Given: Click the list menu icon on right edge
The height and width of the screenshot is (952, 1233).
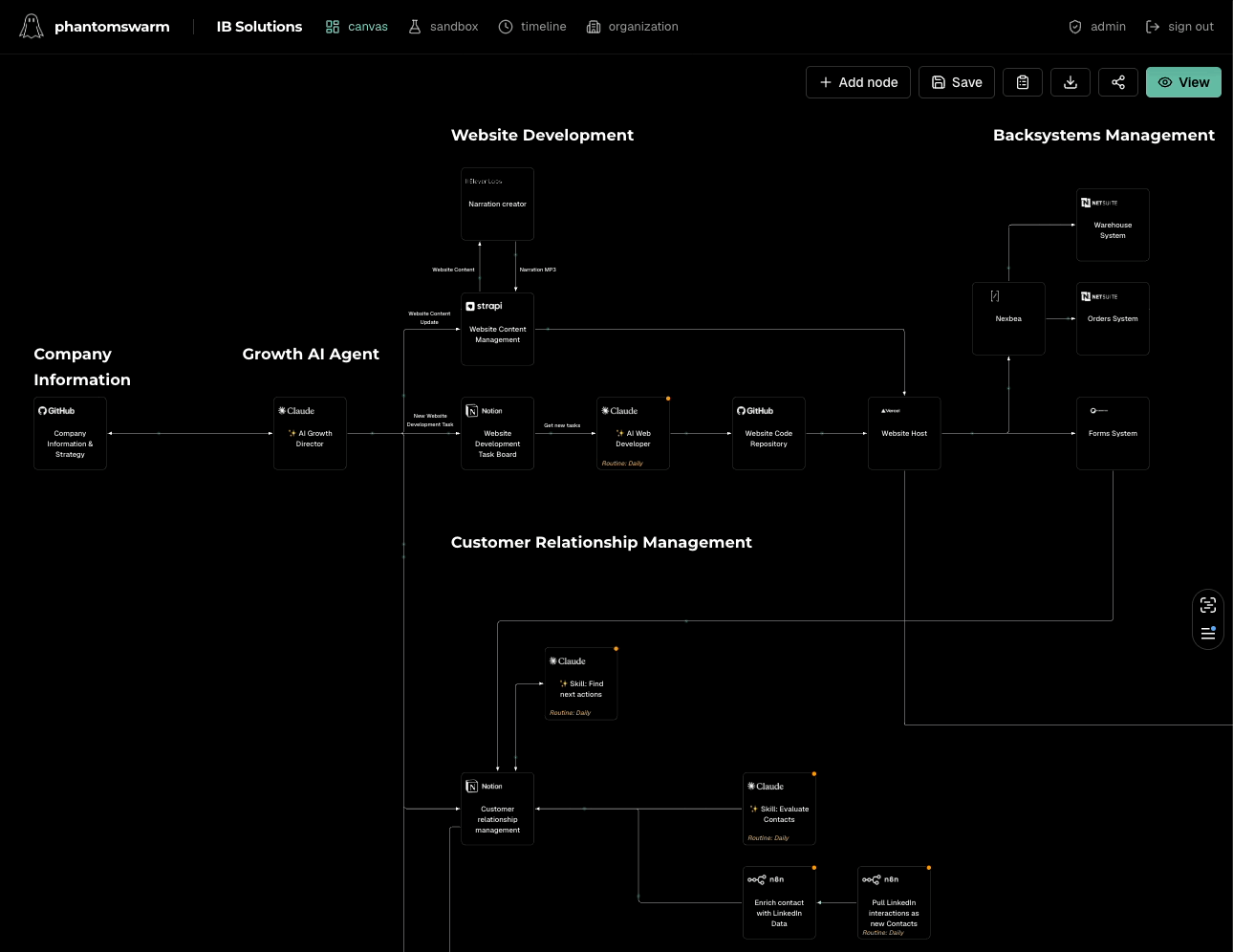Looking at the screenshot, I should [1208, 633].
